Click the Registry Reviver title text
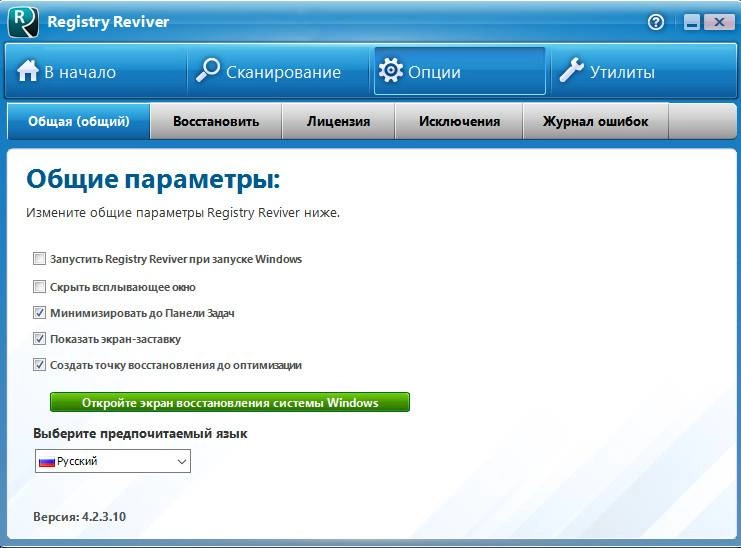Screen dimensions: 741x548 (108, 22)
